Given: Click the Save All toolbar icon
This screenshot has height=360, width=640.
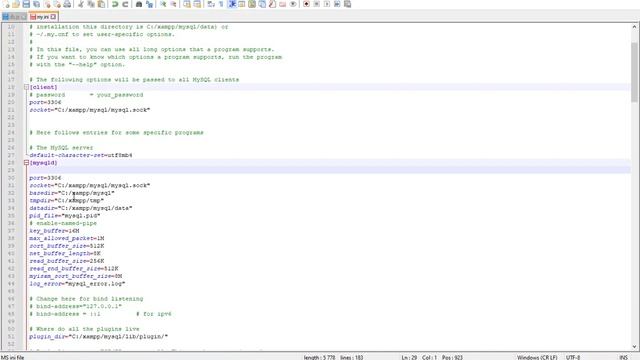Looking at the screenshot, I should click(x=36, y=4).
